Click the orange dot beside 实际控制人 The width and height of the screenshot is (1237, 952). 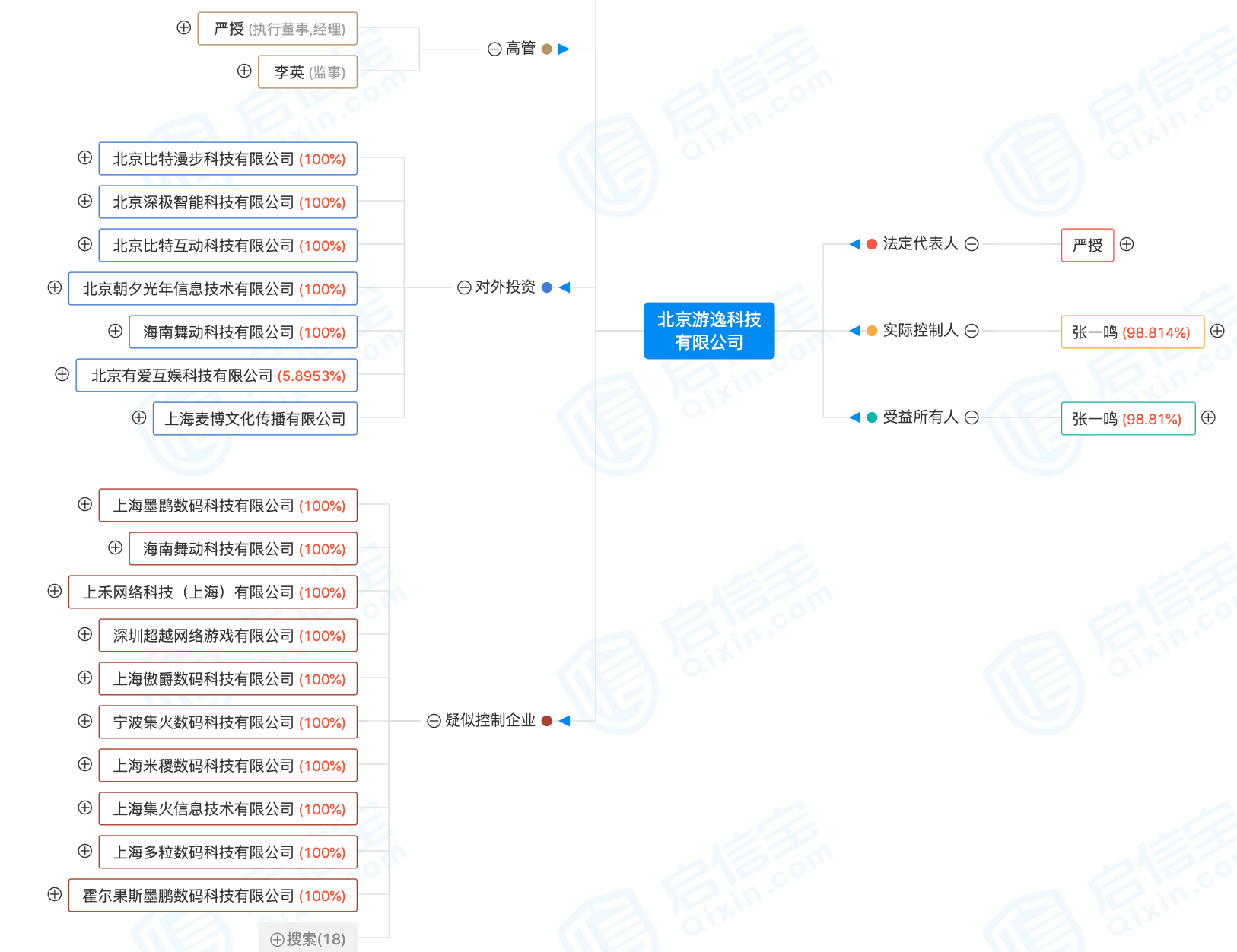870,331
